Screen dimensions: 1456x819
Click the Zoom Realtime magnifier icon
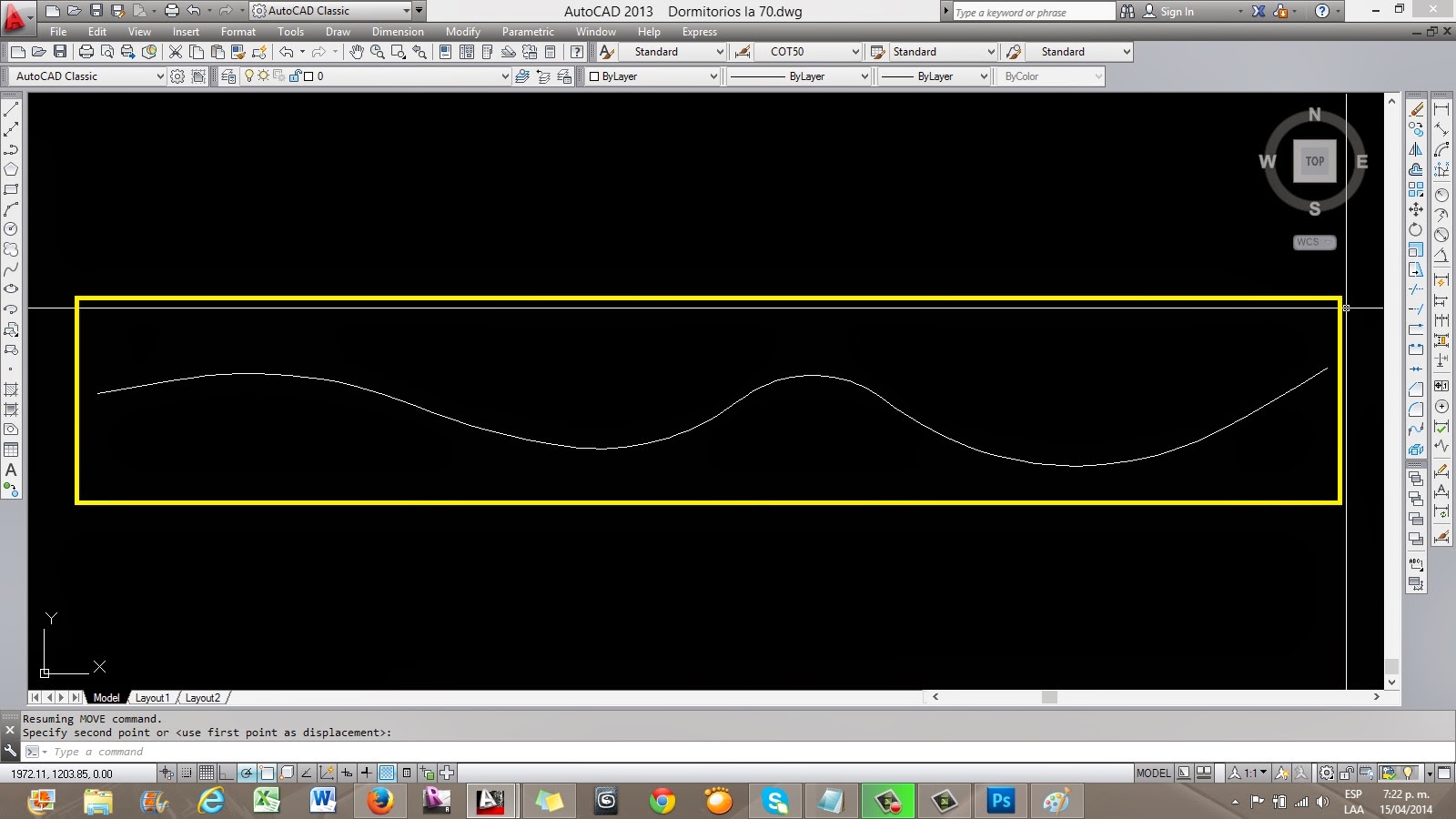(x=377, y=52)
